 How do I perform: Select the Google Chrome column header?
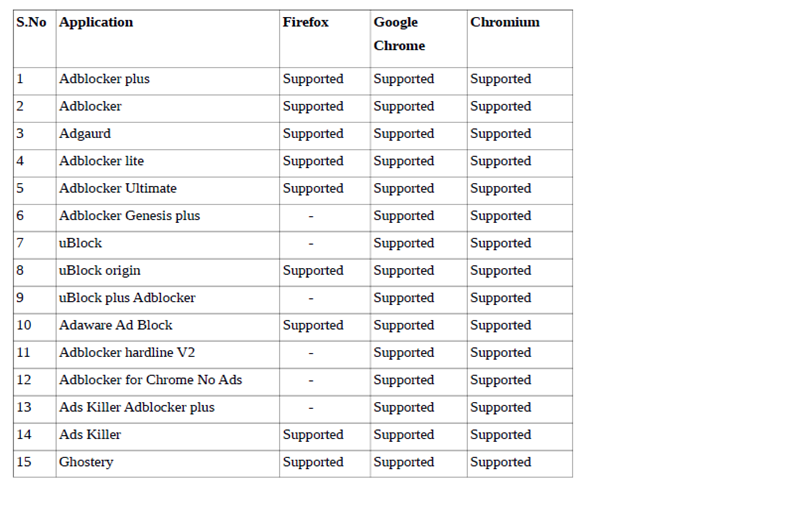tap(399, 34)
